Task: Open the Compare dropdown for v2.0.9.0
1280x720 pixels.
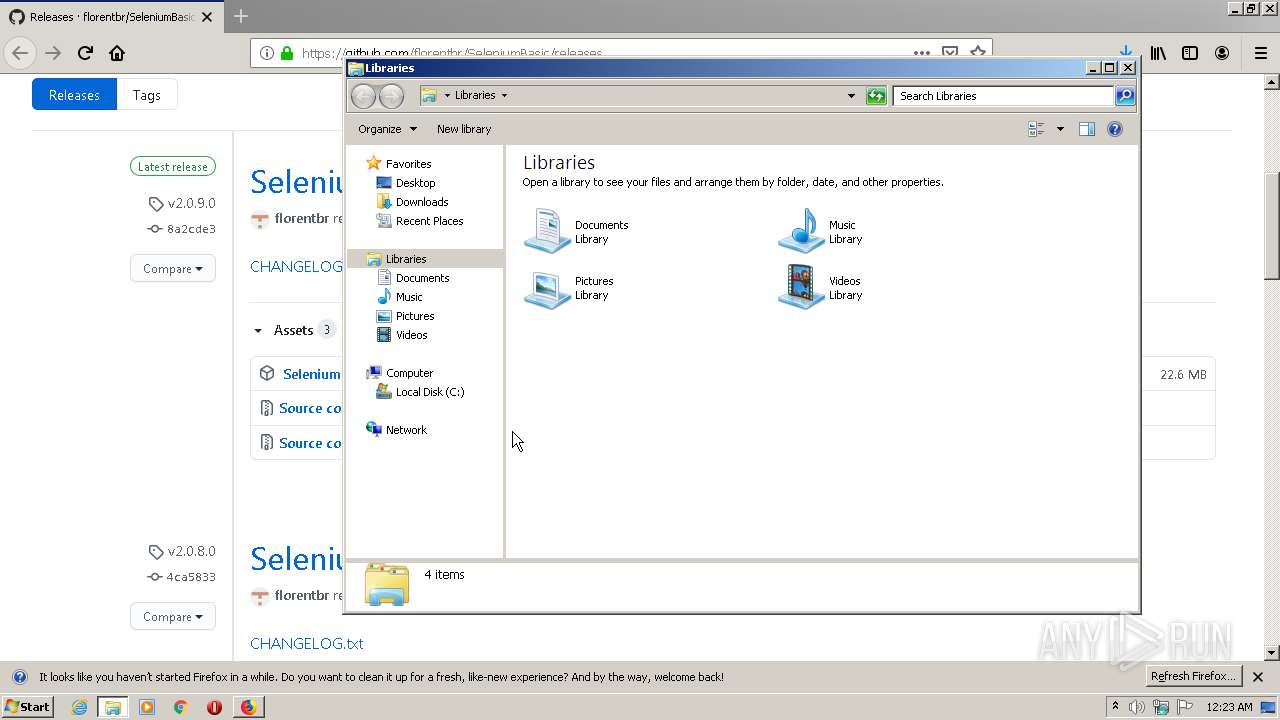Action: pos(172,268)
